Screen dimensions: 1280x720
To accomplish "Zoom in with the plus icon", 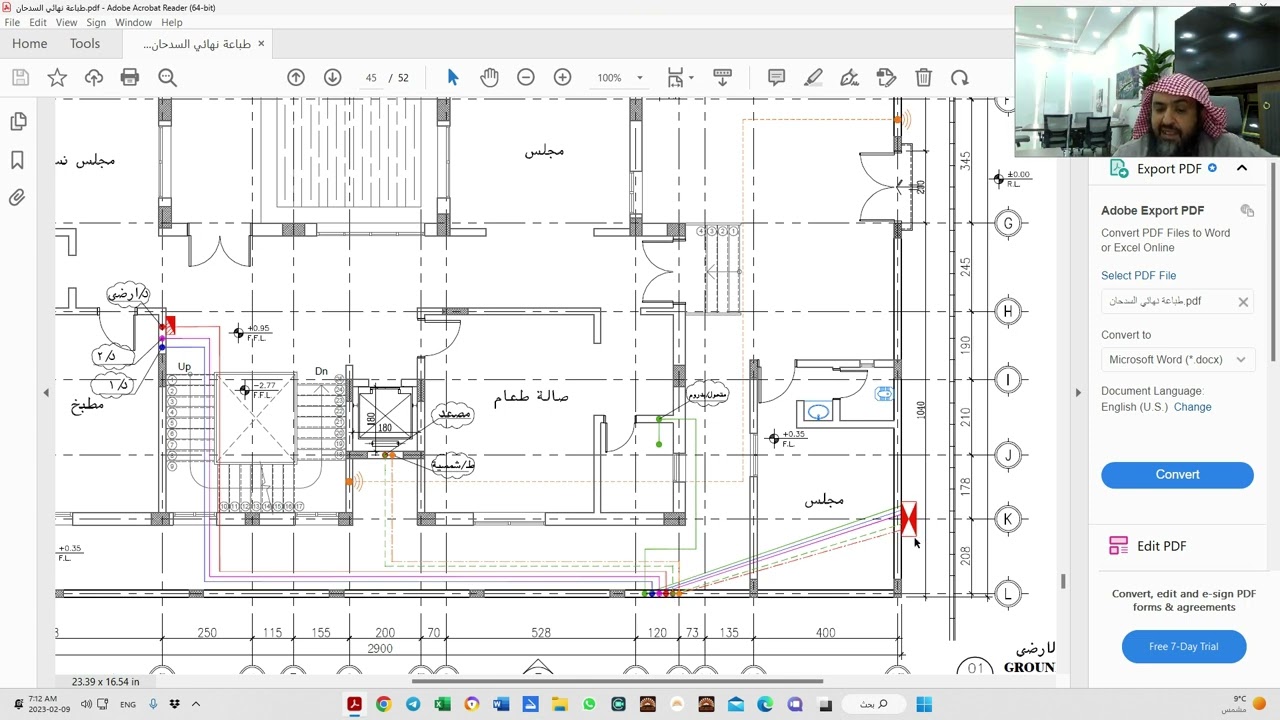I will click(562, 78).
